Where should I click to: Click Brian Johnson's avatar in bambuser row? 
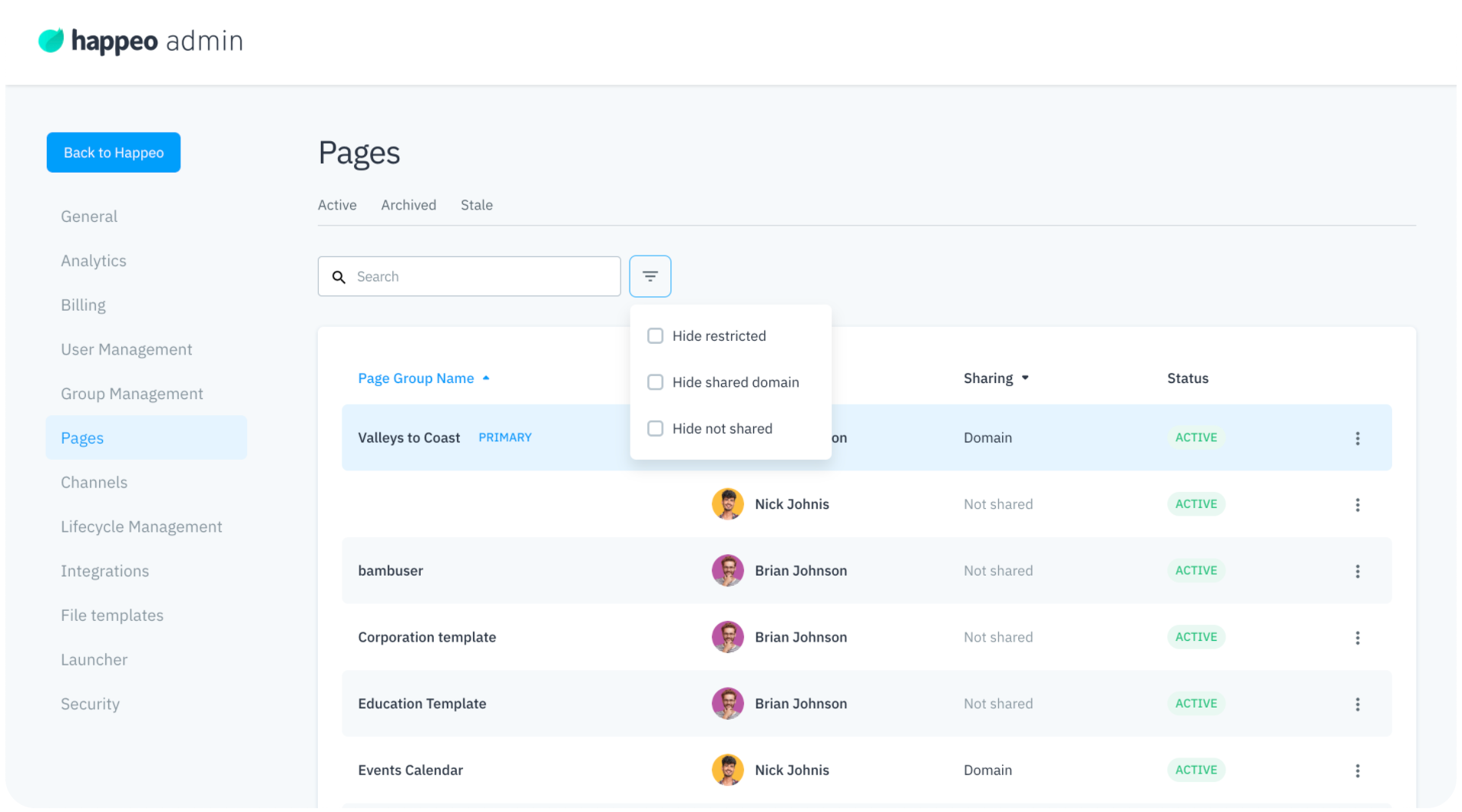coord(727,571)
